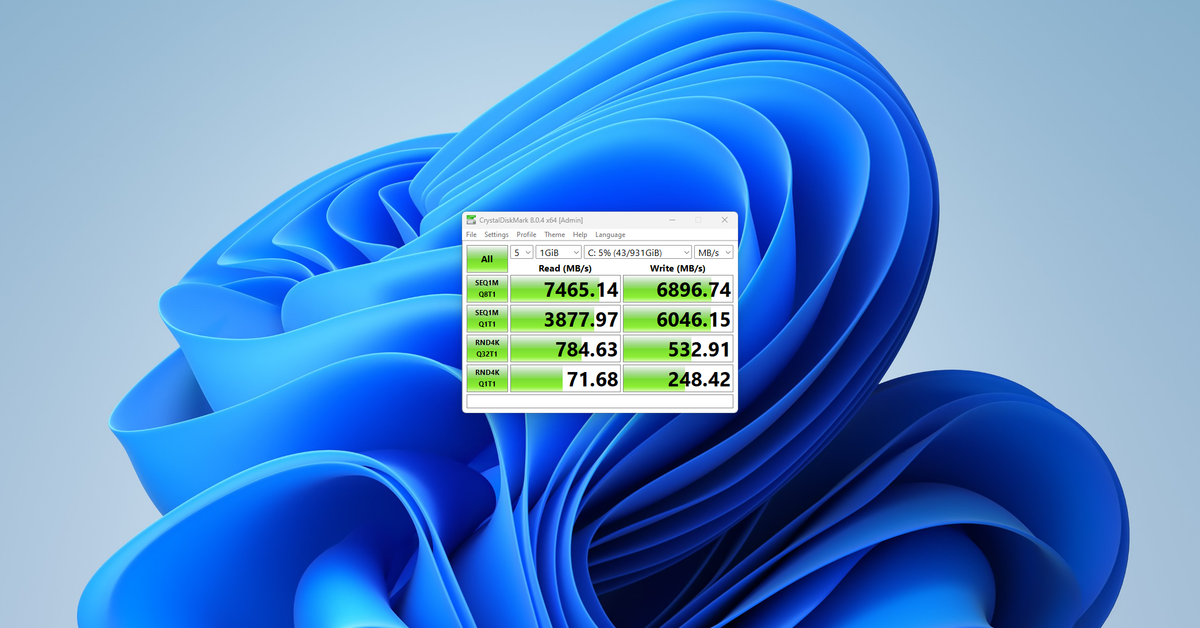Screen dimensions: 1200x628
Task: Select the 784.63 read result
Action: 565,349
